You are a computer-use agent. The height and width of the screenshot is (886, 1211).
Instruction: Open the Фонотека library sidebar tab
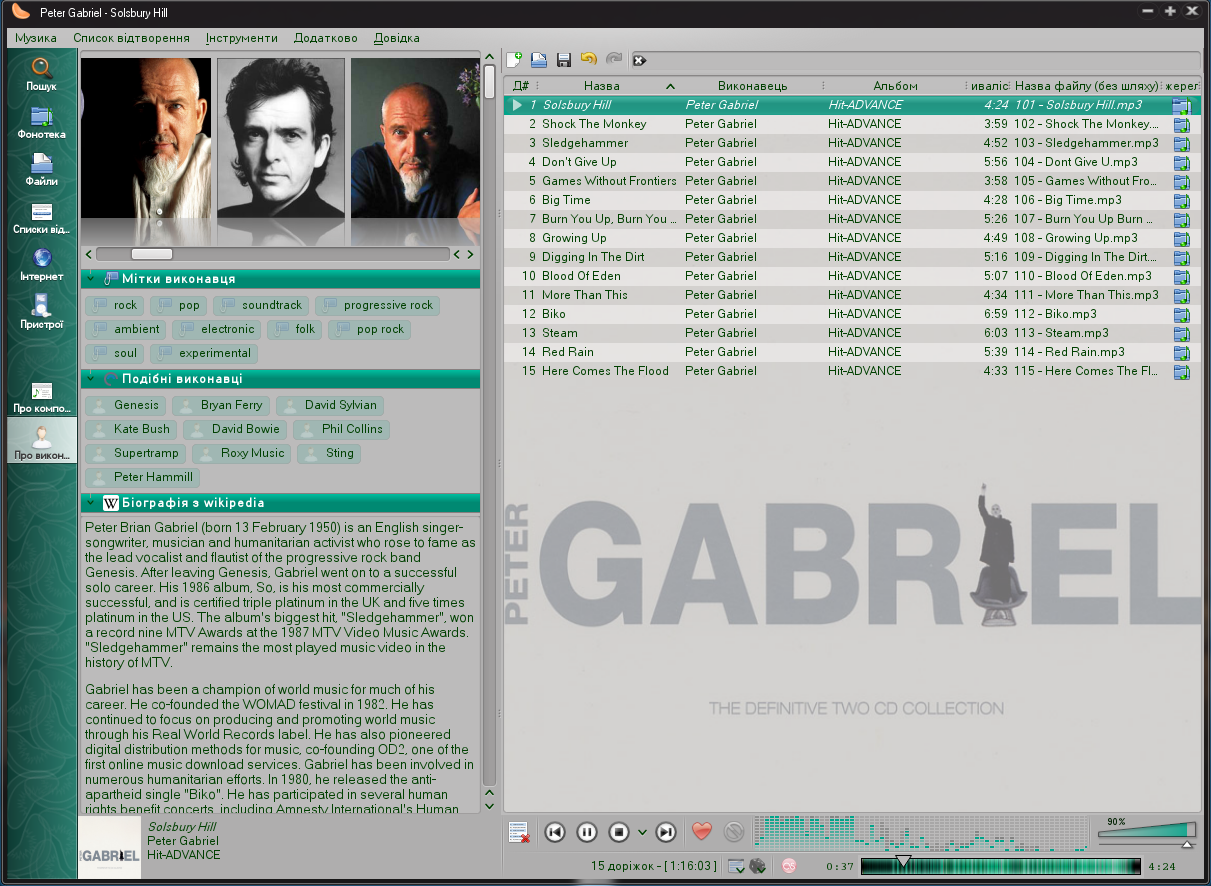(x=41, y=123)
